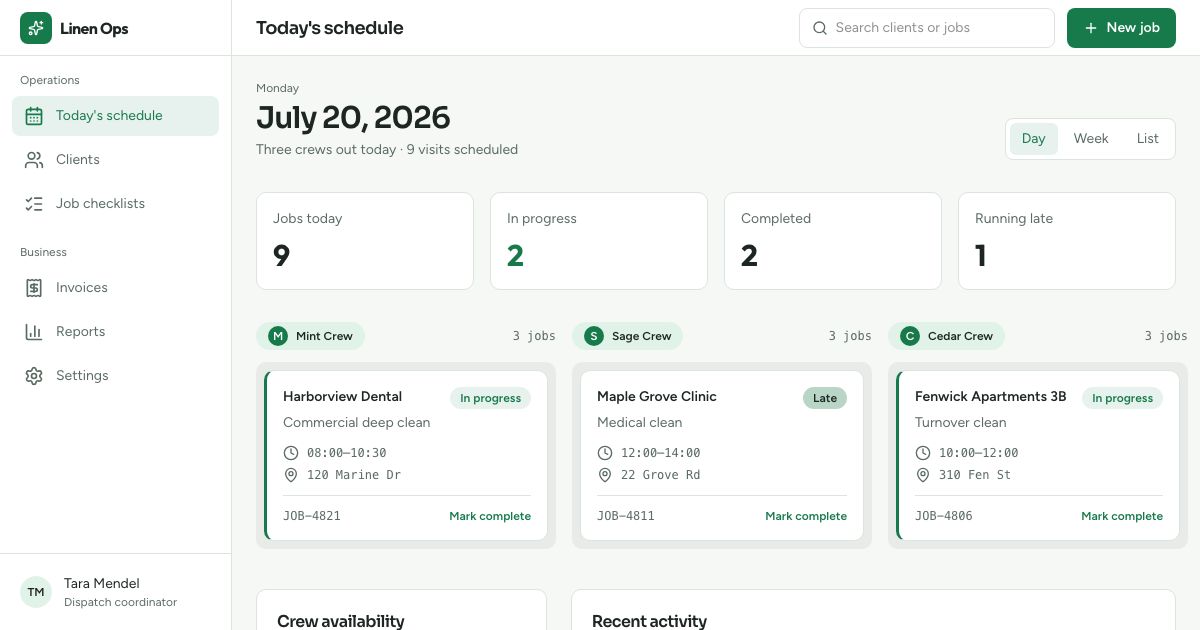Image resolution: width=1200 pixels, height=630 pixels.
Task: Click the Sage Crew chip
Action: (628, 336)
